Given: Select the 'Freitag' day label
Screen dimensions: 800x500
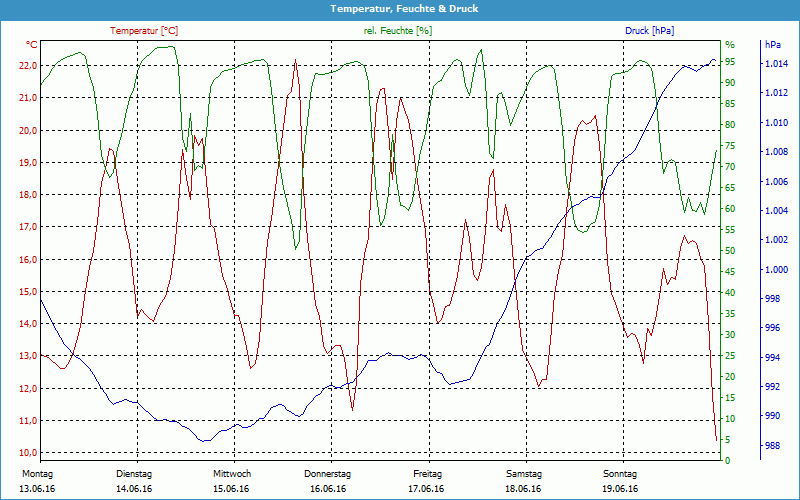Looking at the screenshot, I should (x=428, y=474).
